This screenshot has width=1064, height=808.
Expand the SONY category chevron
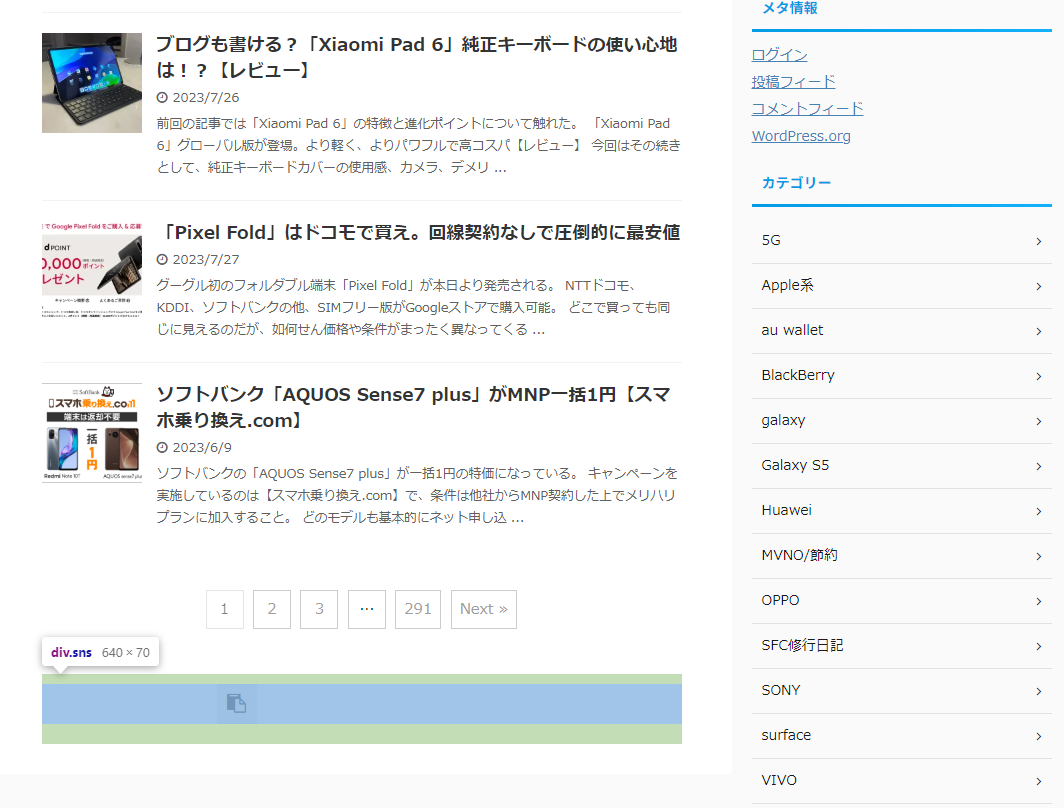1038,690
